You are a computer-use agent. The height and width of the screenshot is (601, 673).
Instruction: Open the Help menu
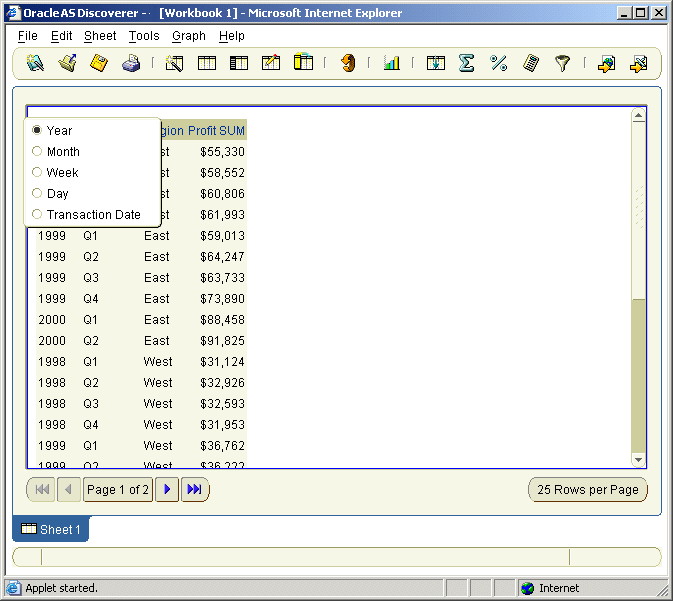point(232,36)
